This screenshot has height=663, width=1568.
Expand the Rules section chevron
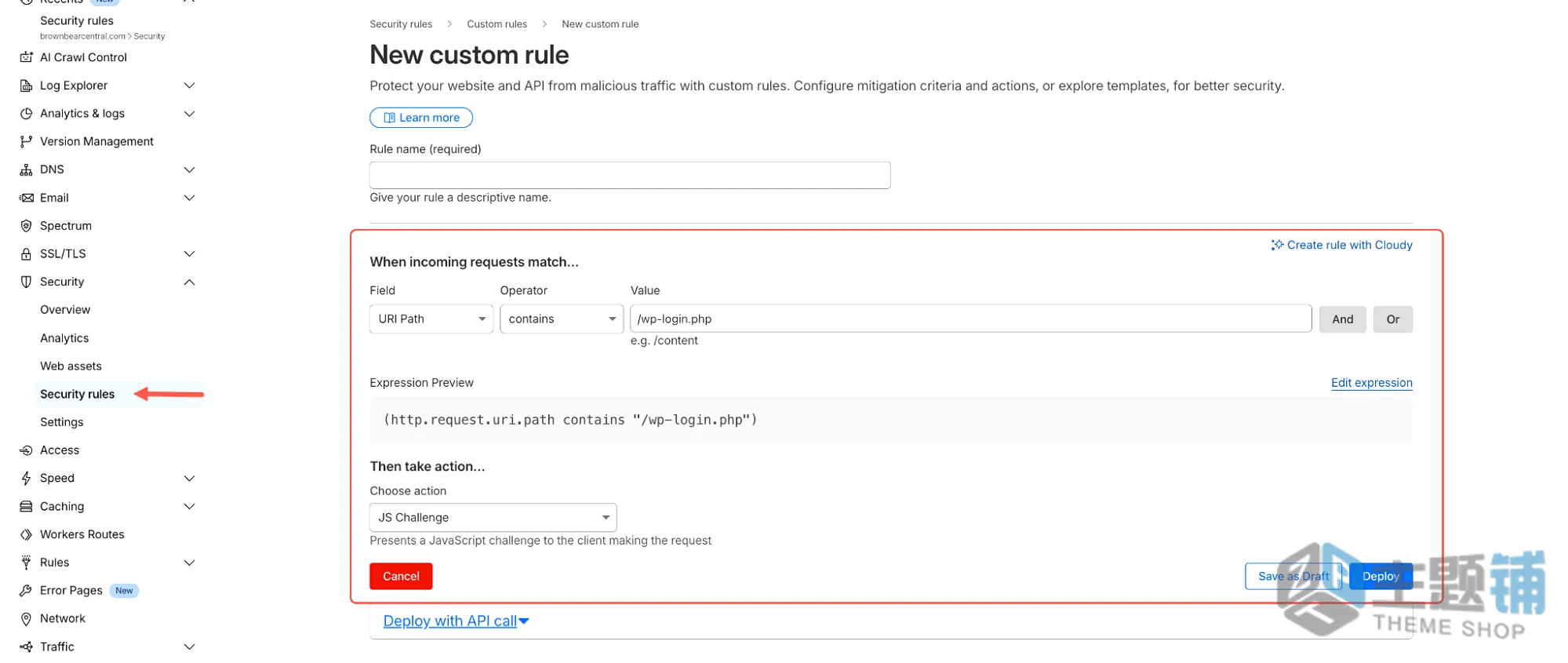tap(189, 563)
